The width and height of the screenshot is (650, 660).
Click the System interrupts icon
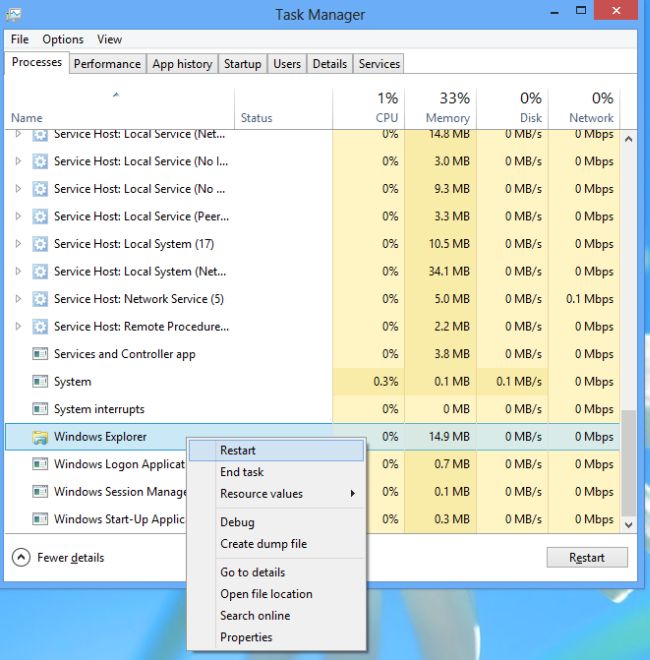pyautogui.click(x=40, y=409)
